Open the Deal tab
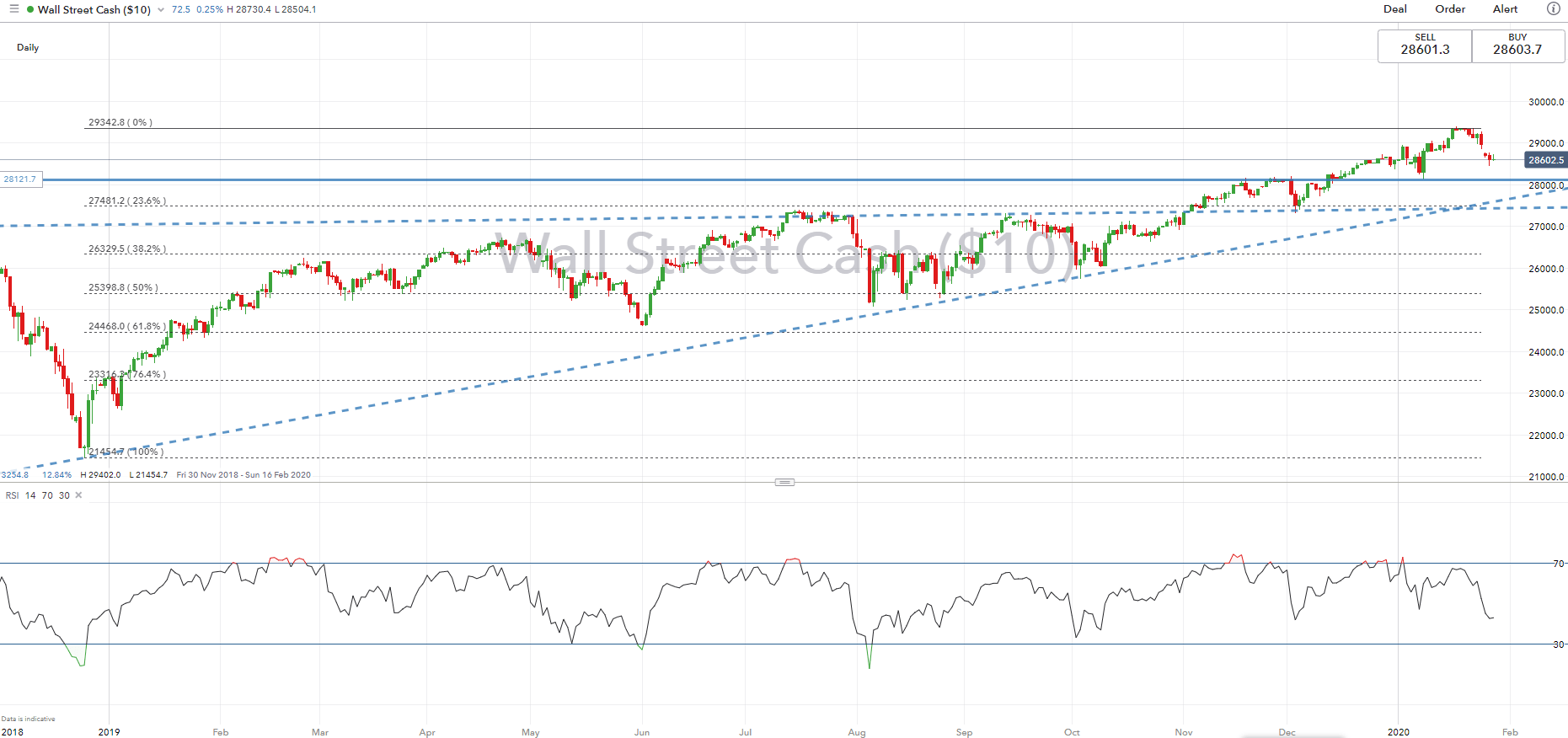The width and height of the screenshot is (1568, 738). click(x=1395, y=9)
